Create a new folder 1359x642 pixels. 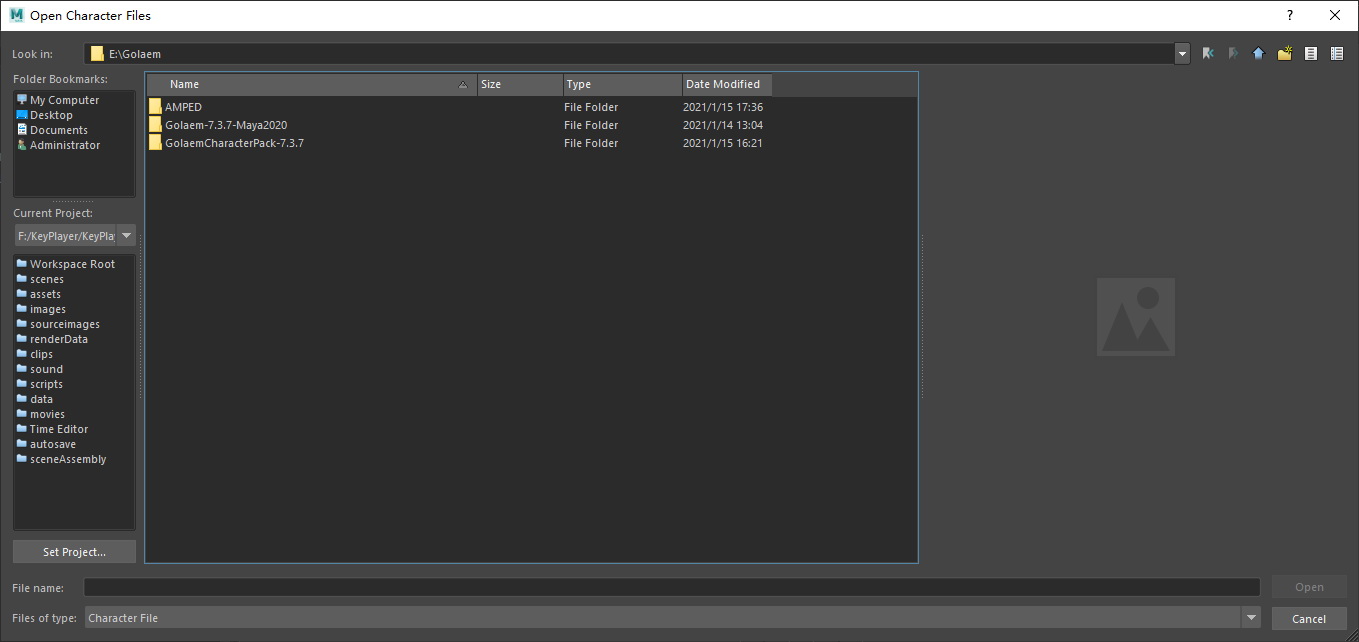click(1285, 54)
